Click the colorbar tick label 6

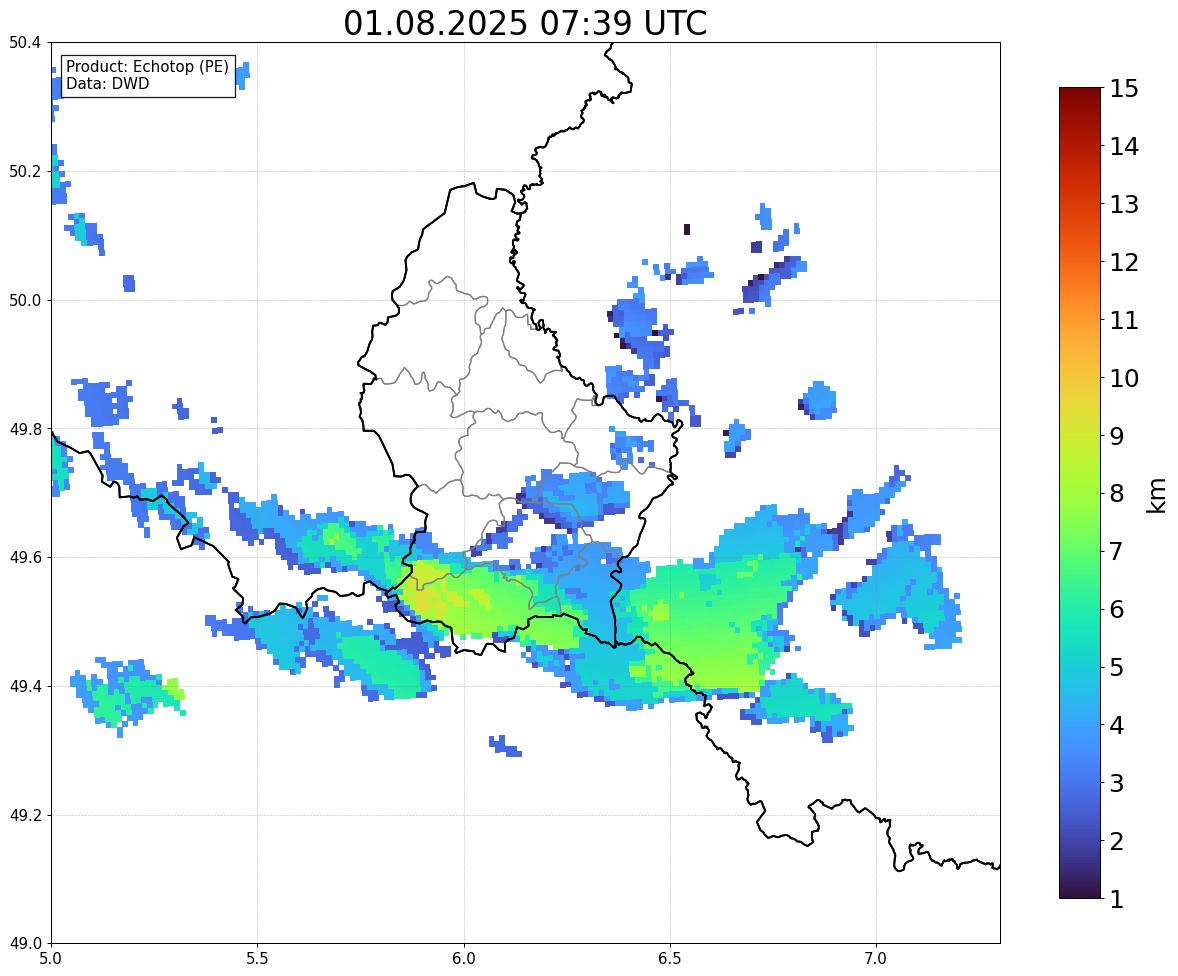click(x=1116, y=609)
